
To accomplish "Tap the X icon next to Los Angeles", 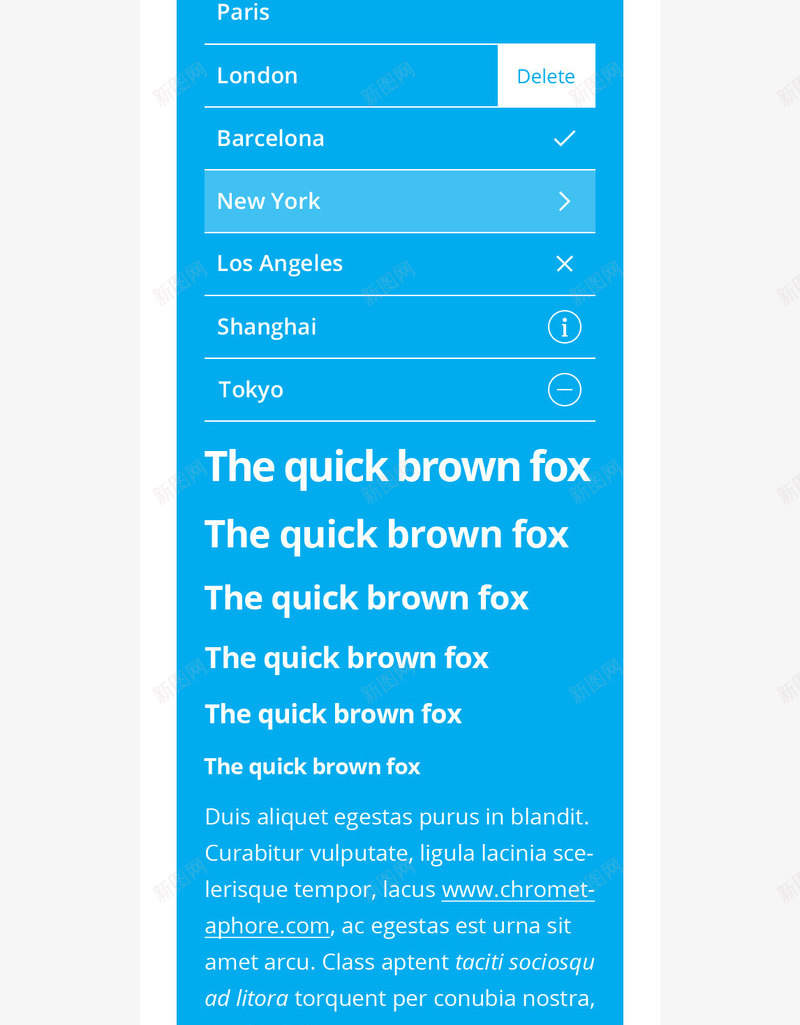I will [x=564, y=263].
